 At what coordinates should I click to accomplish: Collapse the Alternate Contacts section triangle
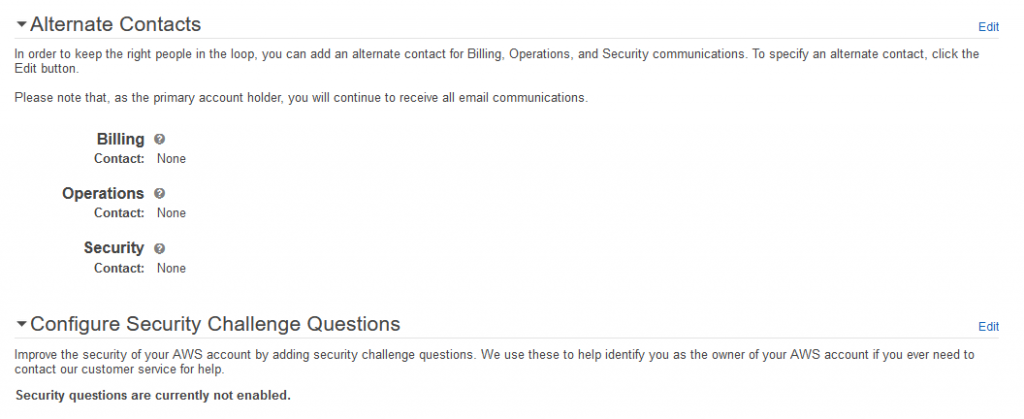point(22,25)
